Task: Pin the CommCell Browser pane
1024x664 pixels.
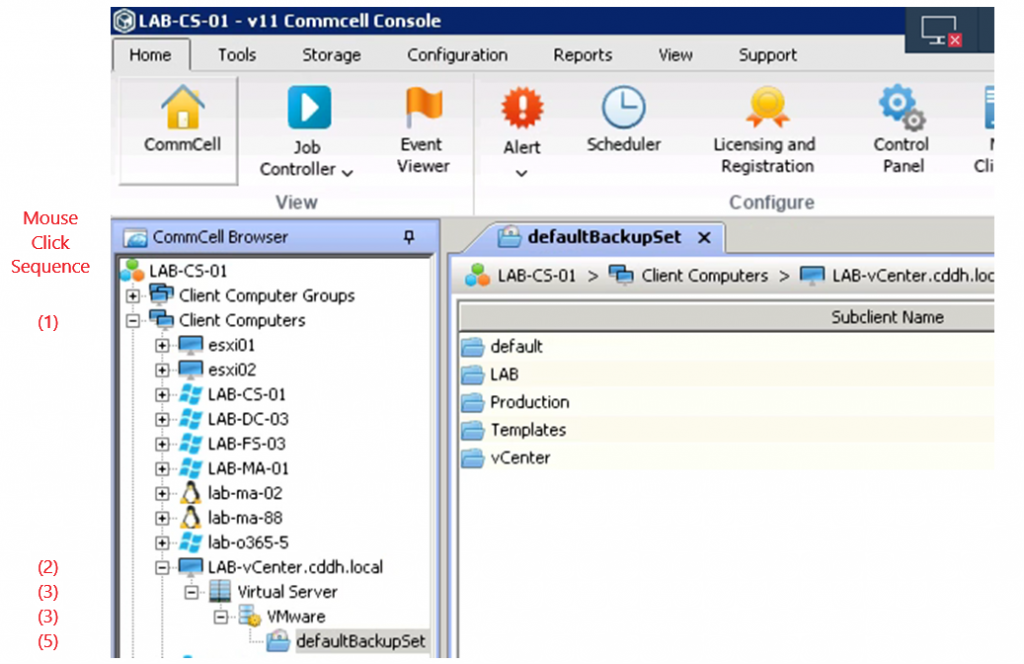Action: coord(409,237)
